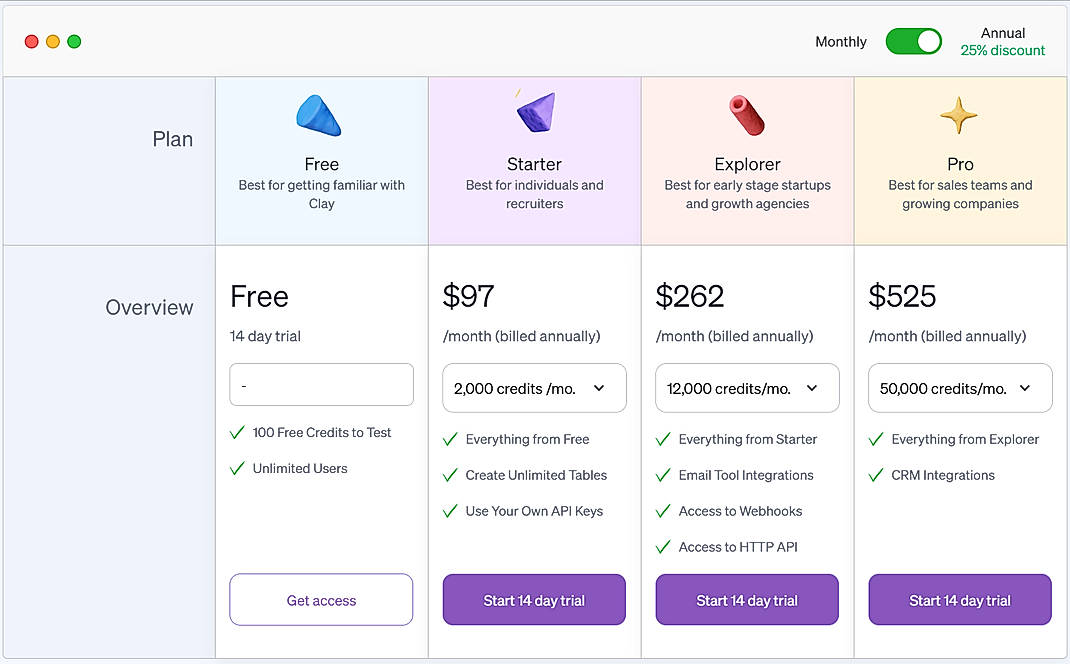Click the empty credits field under the Free plan
This screenshot has width=1070, height=664.
(x=320, y=385)
